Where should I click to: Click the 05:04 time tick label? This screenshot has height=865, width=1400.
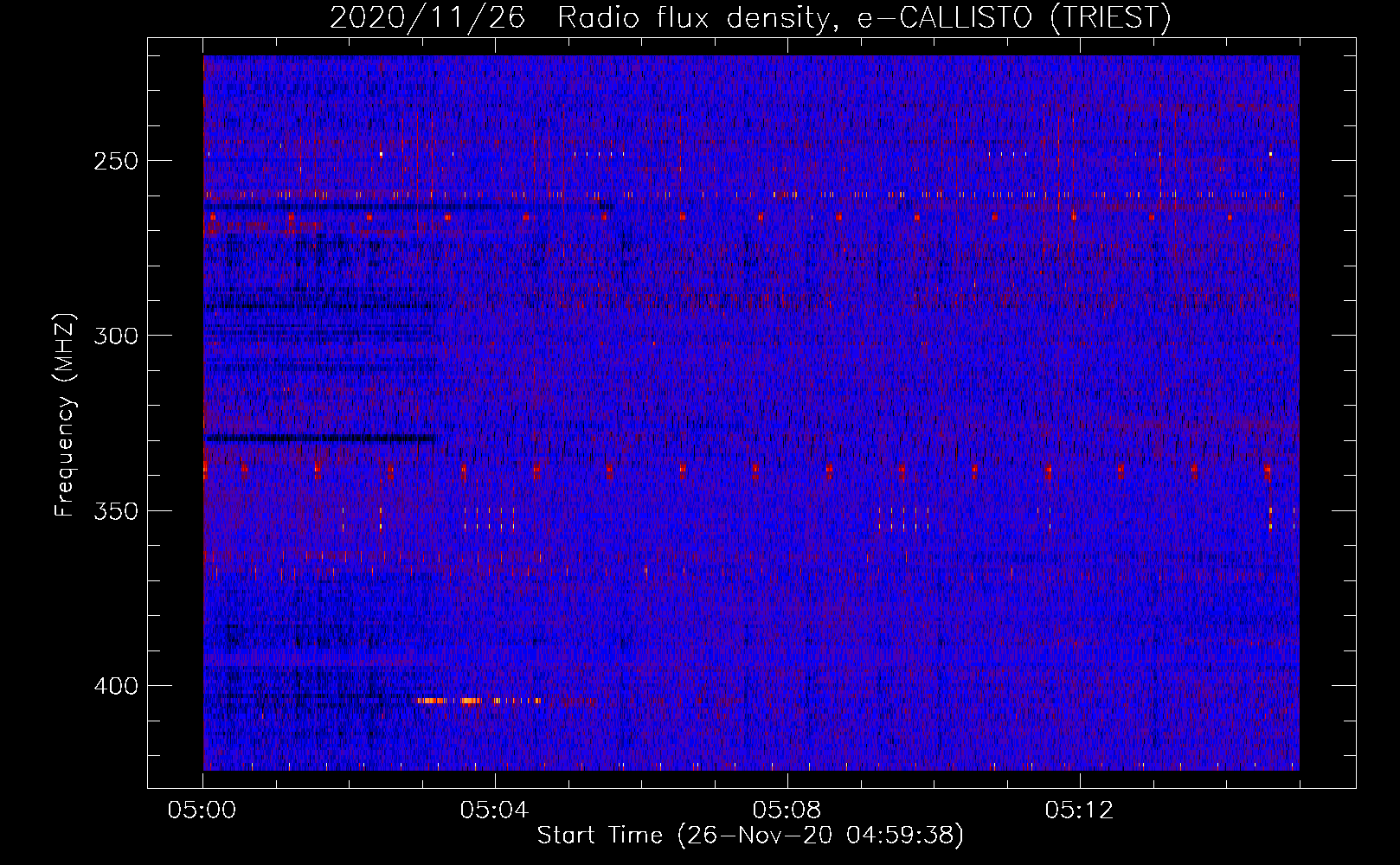point(495,810)
